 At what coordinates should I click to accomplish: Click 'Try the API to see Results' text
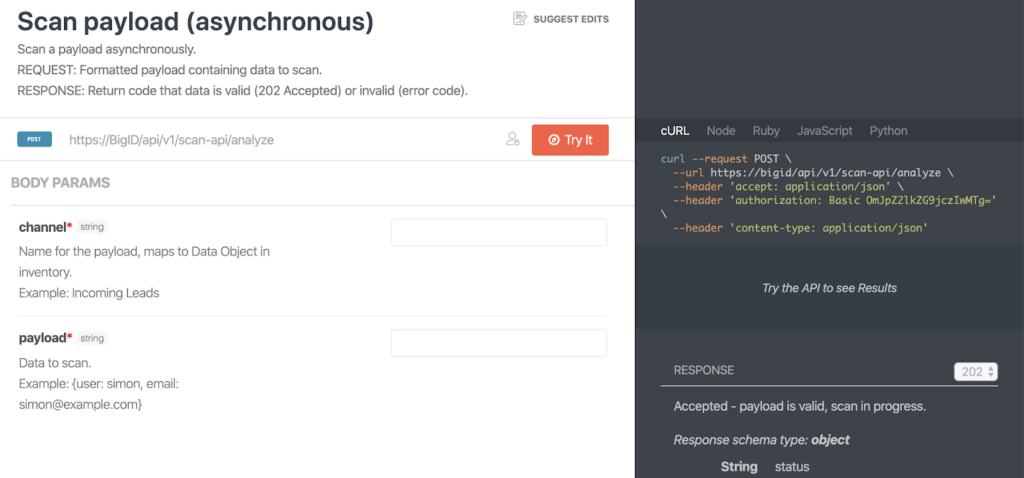[x=829, y=288]
